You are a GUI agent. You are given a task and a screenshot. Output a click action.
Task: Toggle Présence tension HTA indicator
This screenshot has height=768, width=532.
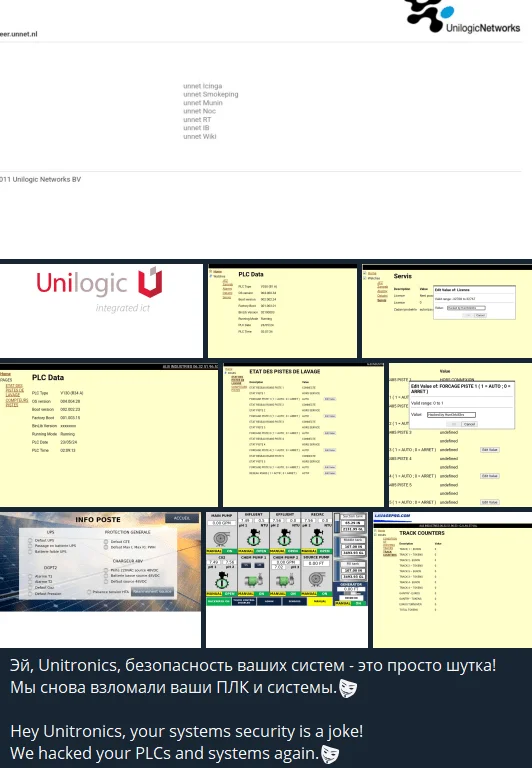pos(89,592)
